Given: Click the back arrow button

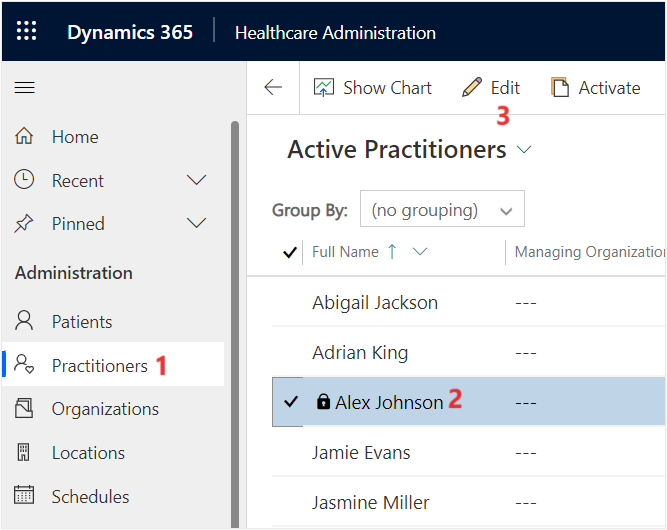Looking at the screenshot, I should tap(273, 88).
